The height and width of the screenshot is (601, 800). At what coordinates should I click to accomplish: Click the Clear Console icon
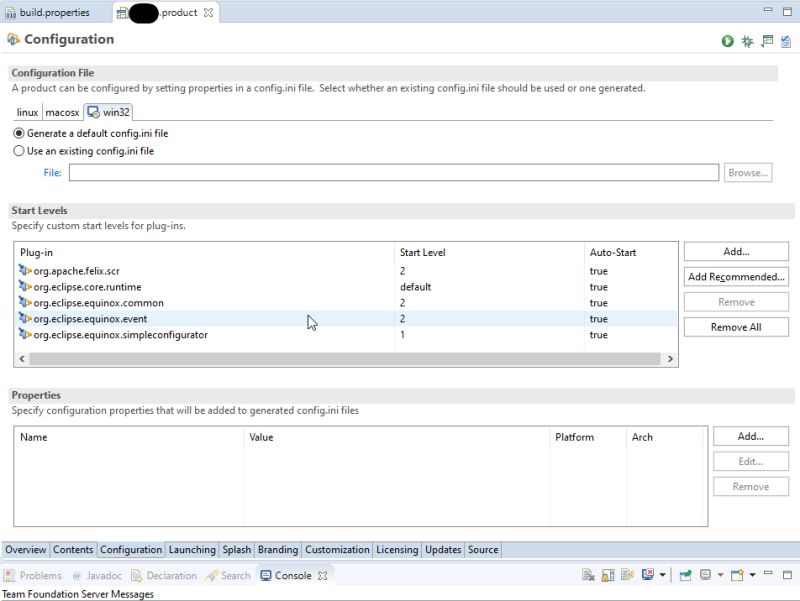[588, 575]
